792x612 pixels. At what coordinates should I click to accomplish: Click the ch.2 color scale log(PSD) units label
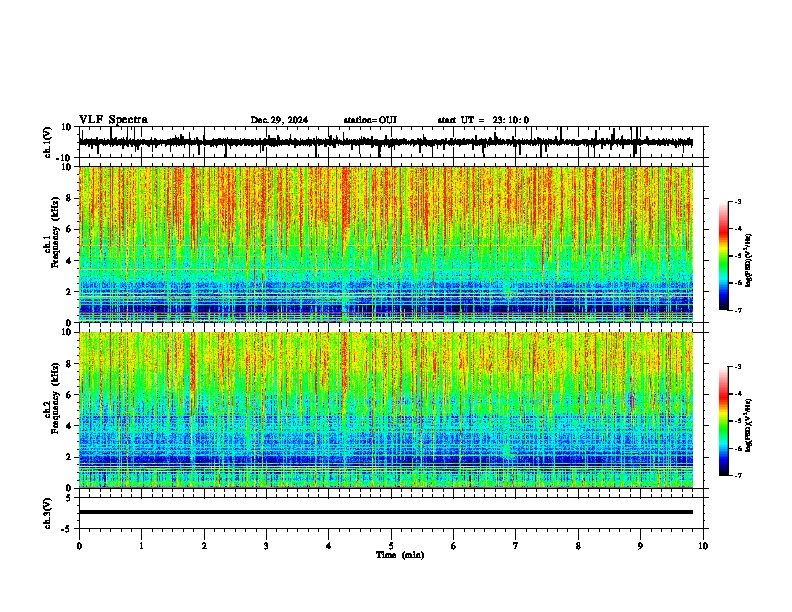[x=749, y=426]
